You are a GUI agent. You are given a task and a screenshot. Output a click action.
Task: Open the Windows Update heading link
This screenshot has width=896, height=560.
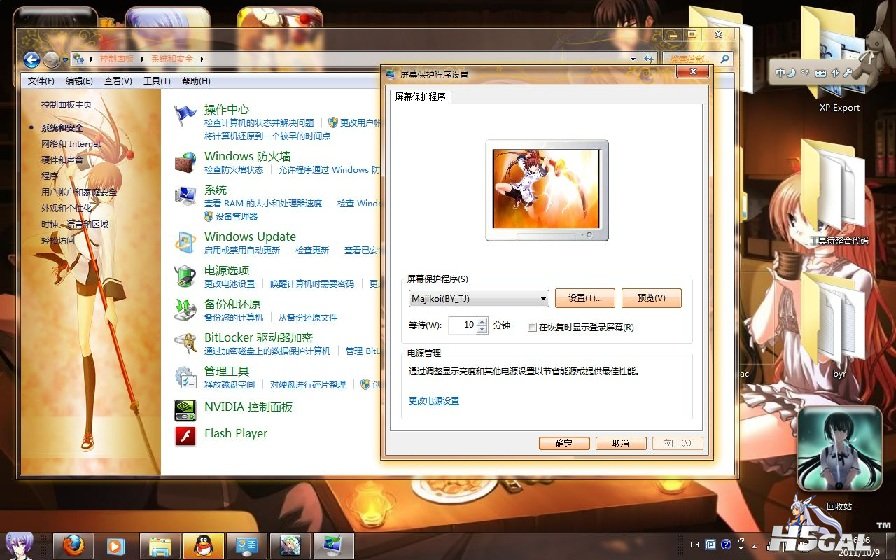pyautogui.click(x=250, y=237)
